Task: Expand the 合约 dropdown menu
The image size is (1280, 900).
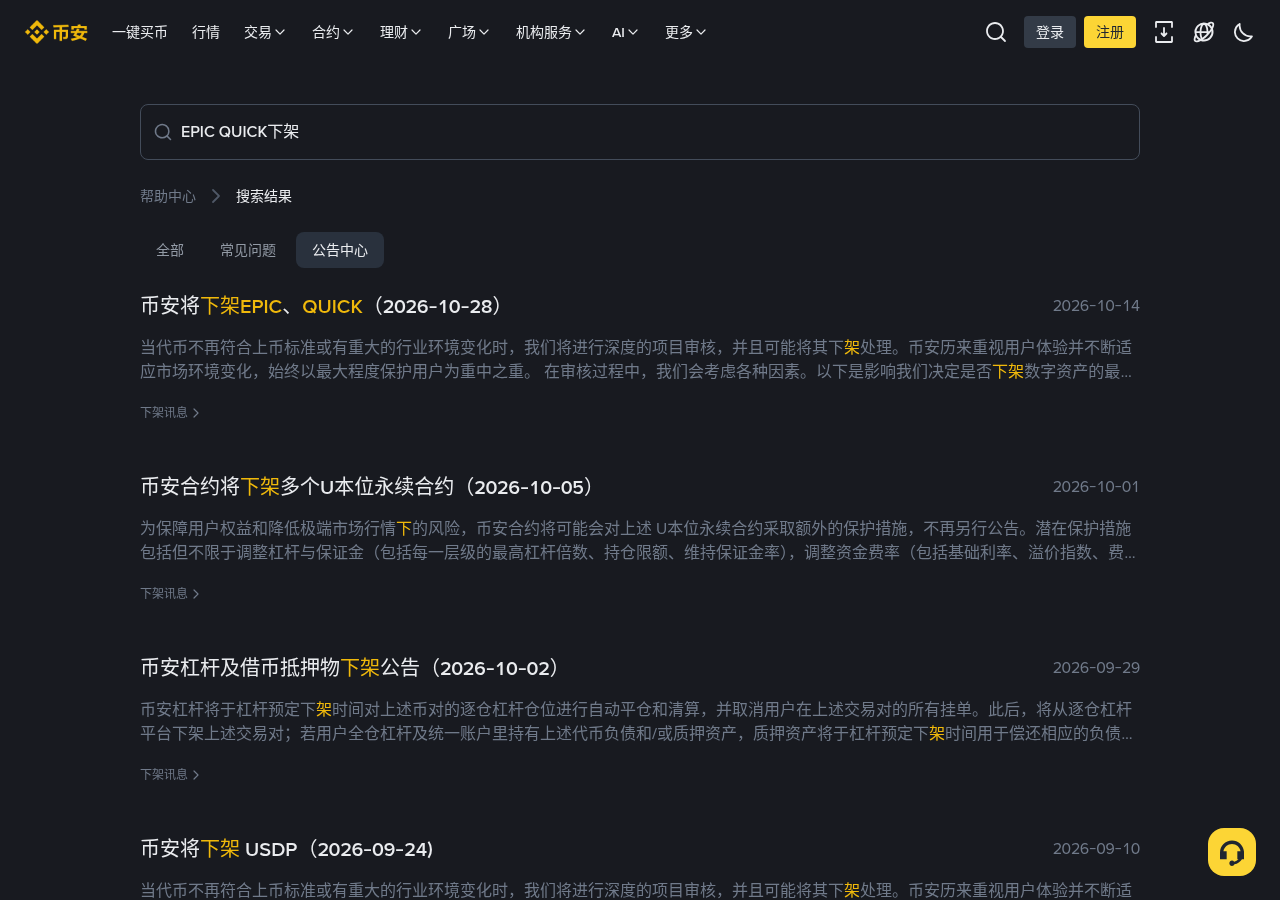Action: [333, 32]
